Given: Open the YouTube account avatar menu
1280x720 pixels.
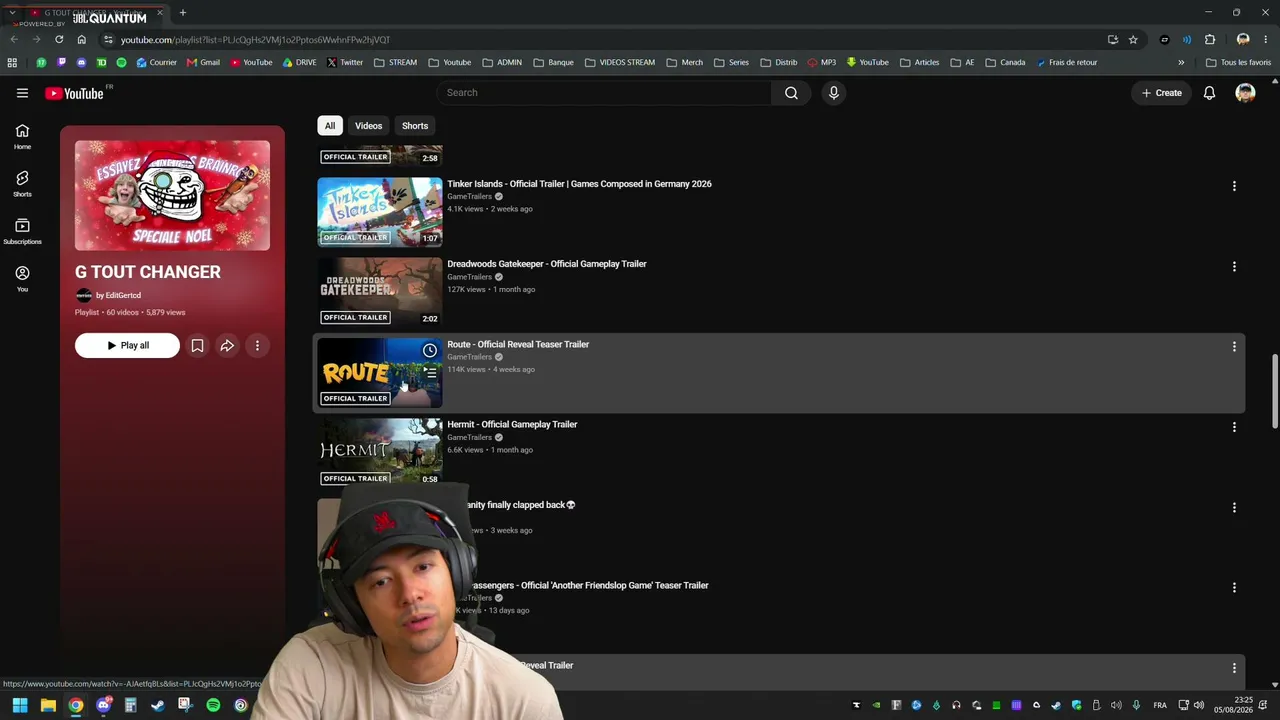Looking at the screenshot, I should (x=1245, y=93).
